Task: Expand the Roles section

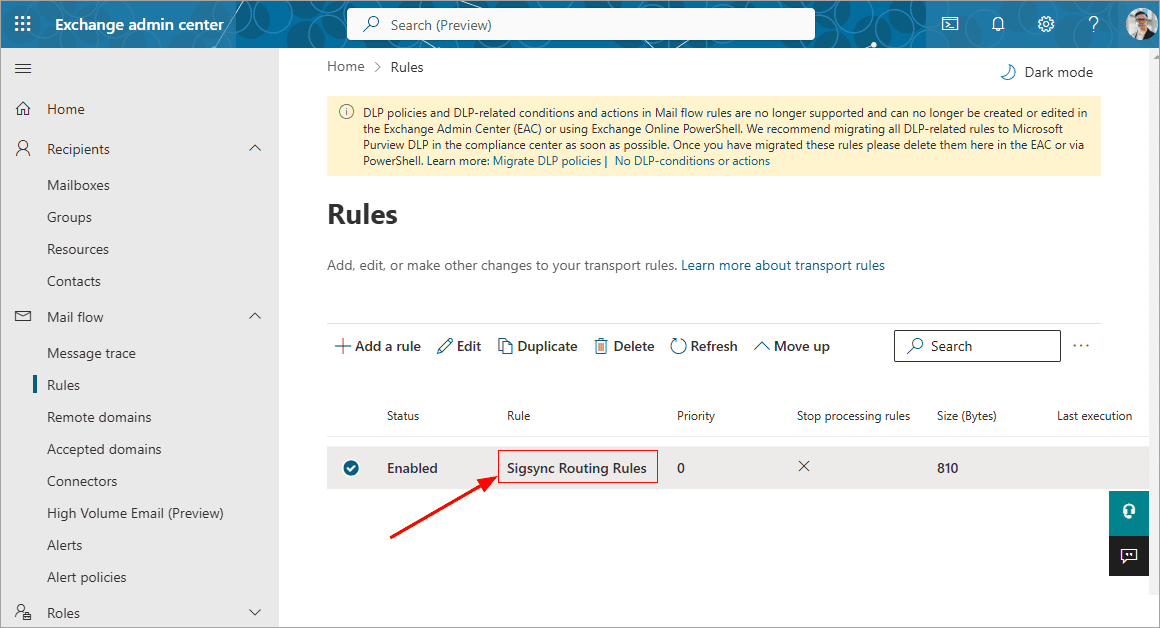Action: click(255, 612)
